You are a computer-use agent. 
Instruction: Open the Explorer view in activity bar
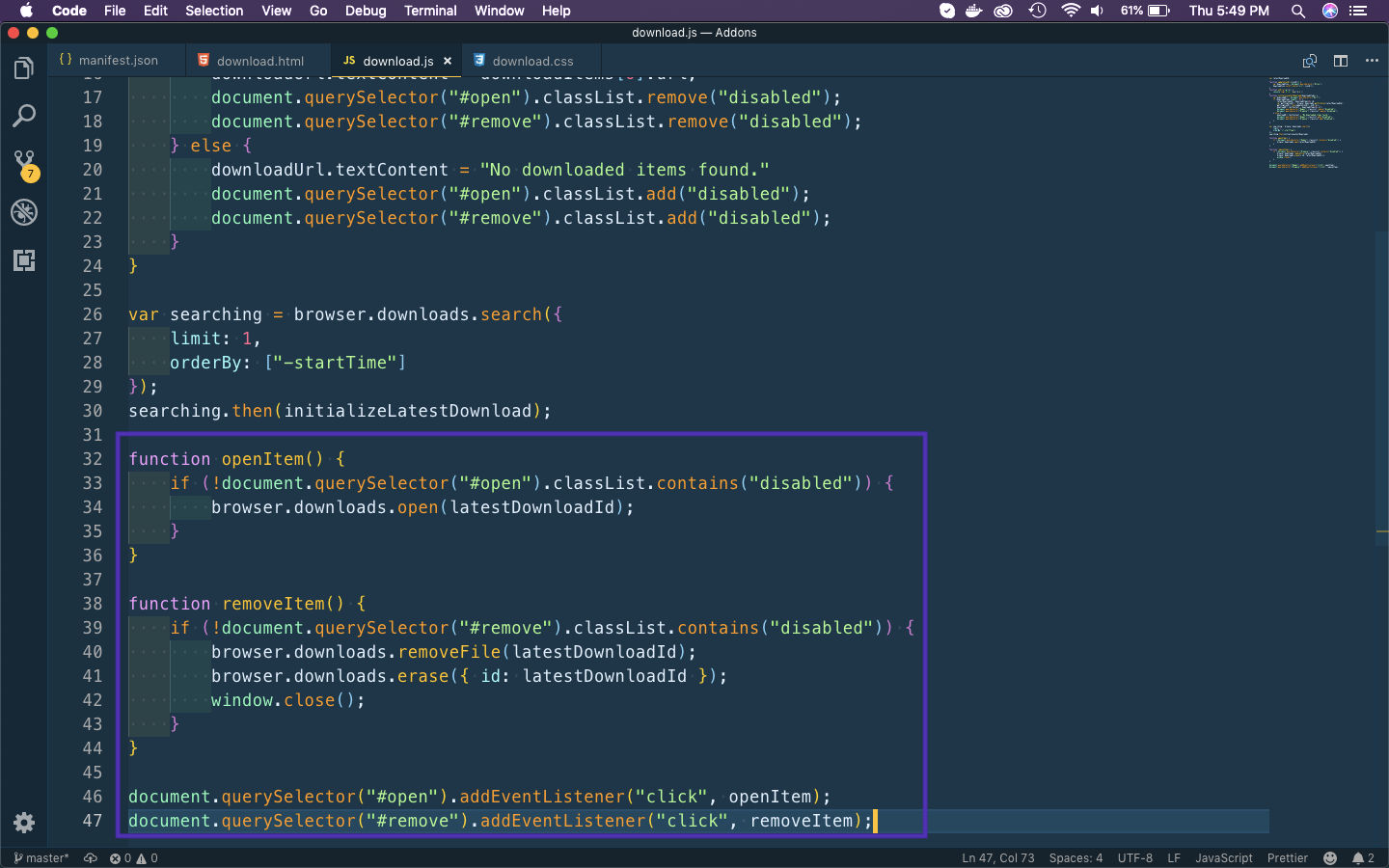[24, 68]
